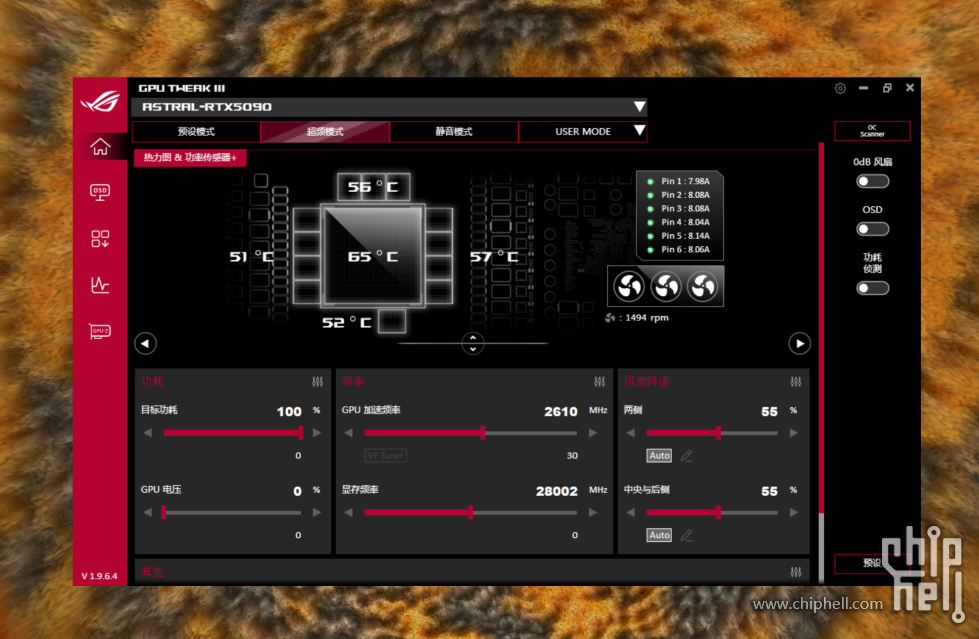Open settings gear in title bar
Image resolution: width=979 pixels, height=639 pixels.
click(840, 88)
